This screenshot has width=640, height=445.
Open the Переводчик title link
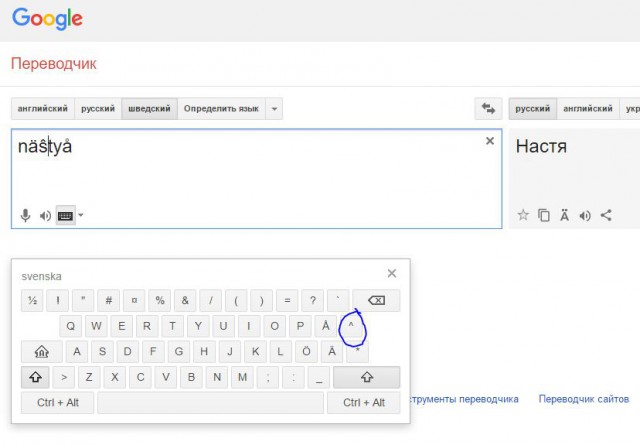pyautogui.click(x=54, y=64)
